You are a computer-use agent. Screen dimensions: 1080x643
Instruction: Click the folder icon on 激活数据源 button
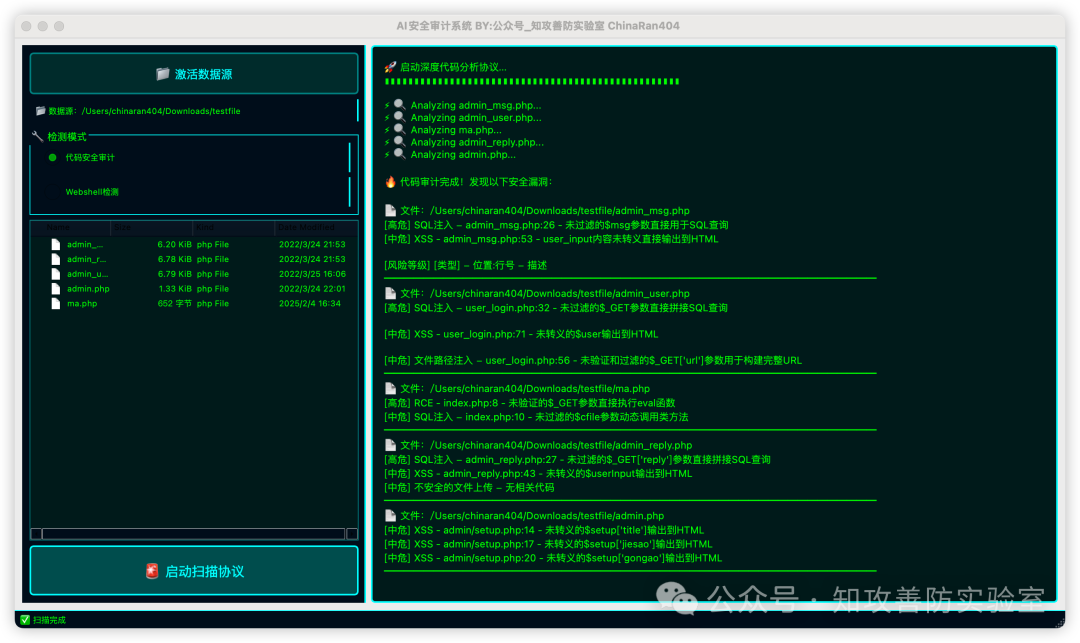[x=163, y=74]
